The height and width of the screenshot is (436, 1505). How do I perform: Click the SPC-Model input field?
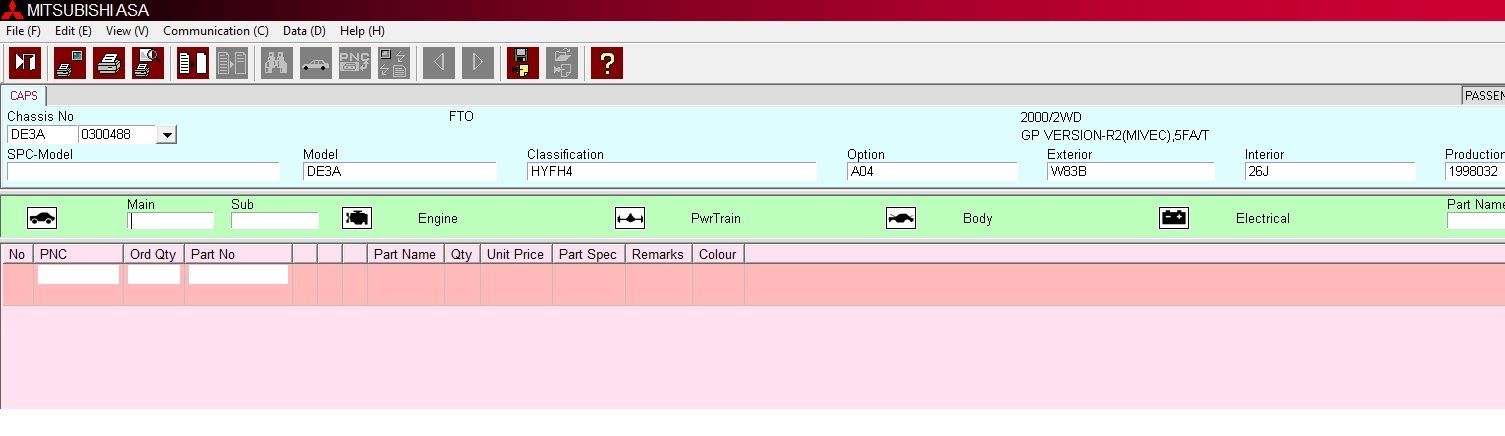coord(143,171)
